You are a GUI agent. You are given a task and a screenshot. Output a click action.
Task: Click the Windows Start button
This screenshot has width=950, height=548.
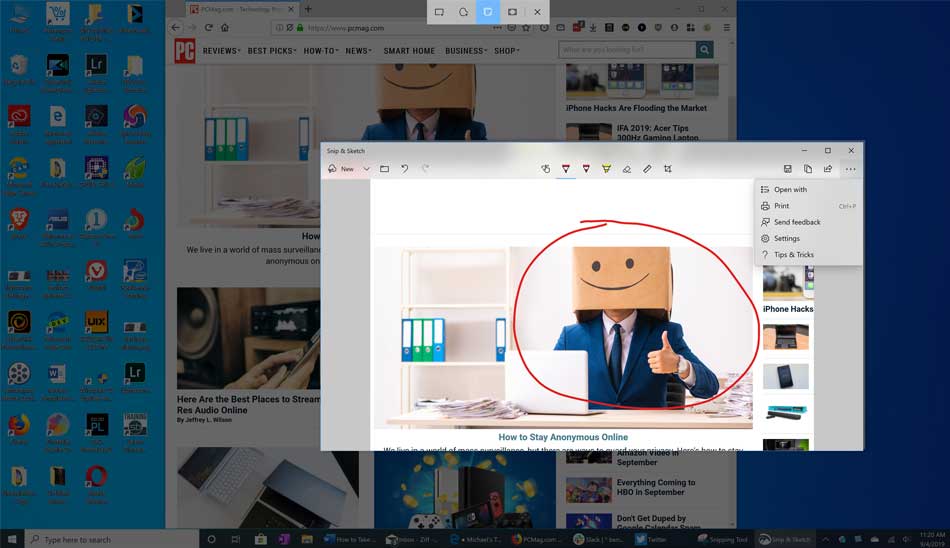click(12, 539)
